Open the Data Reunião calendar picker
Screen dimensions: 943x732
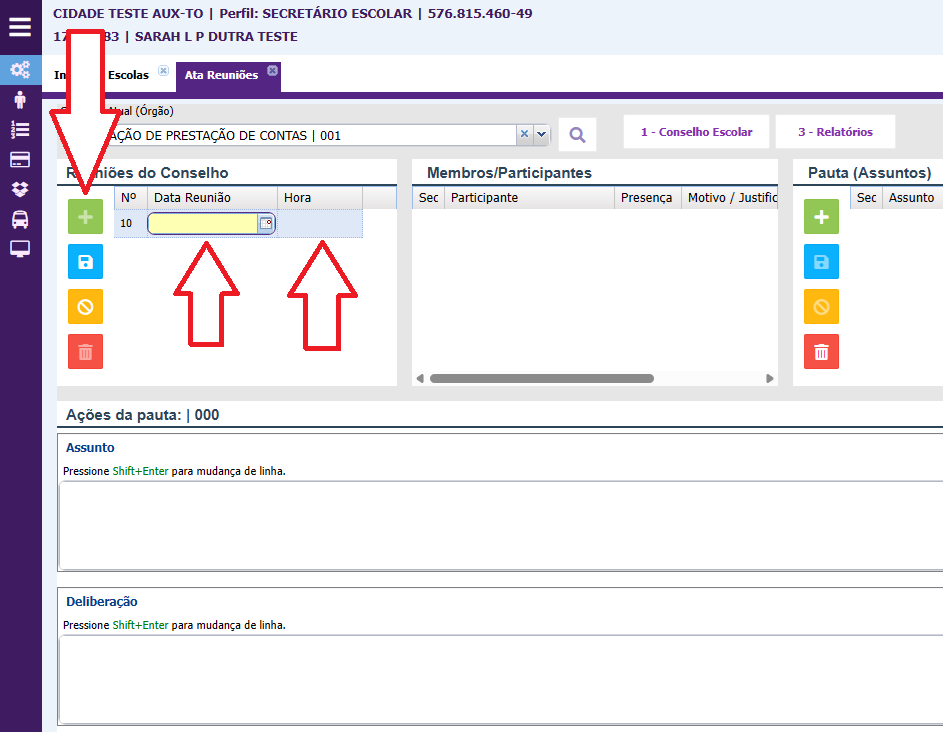[x=266, y=224]
